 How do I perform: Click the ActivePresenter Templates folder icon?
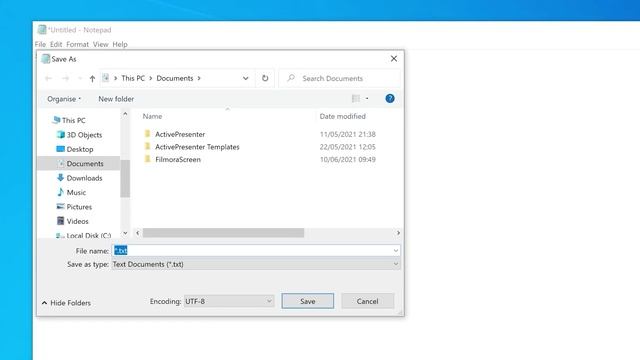tap(147, 147)
